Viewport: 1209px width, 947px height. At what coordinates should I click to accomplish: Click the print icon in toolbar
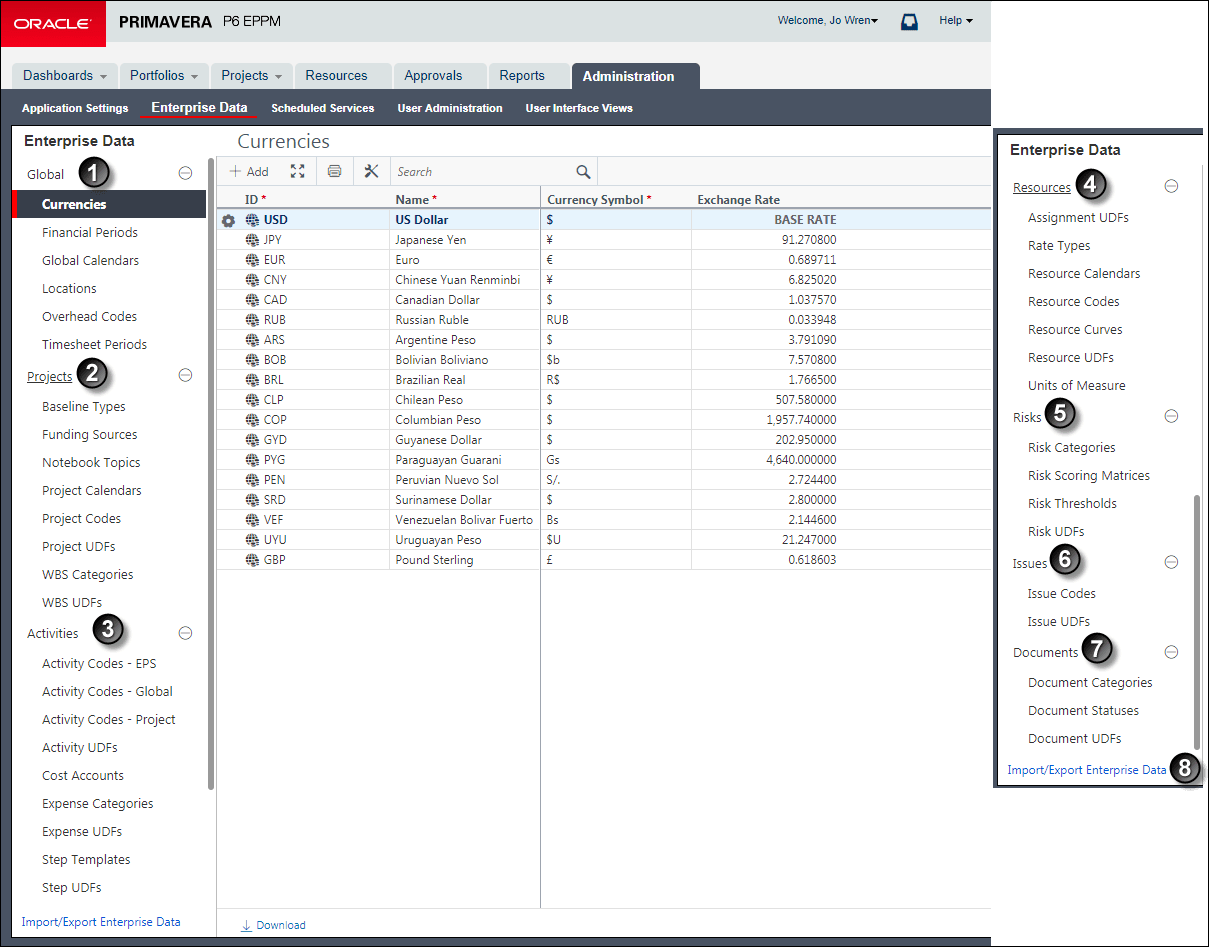pyautogui.click(x=334, y=171)
